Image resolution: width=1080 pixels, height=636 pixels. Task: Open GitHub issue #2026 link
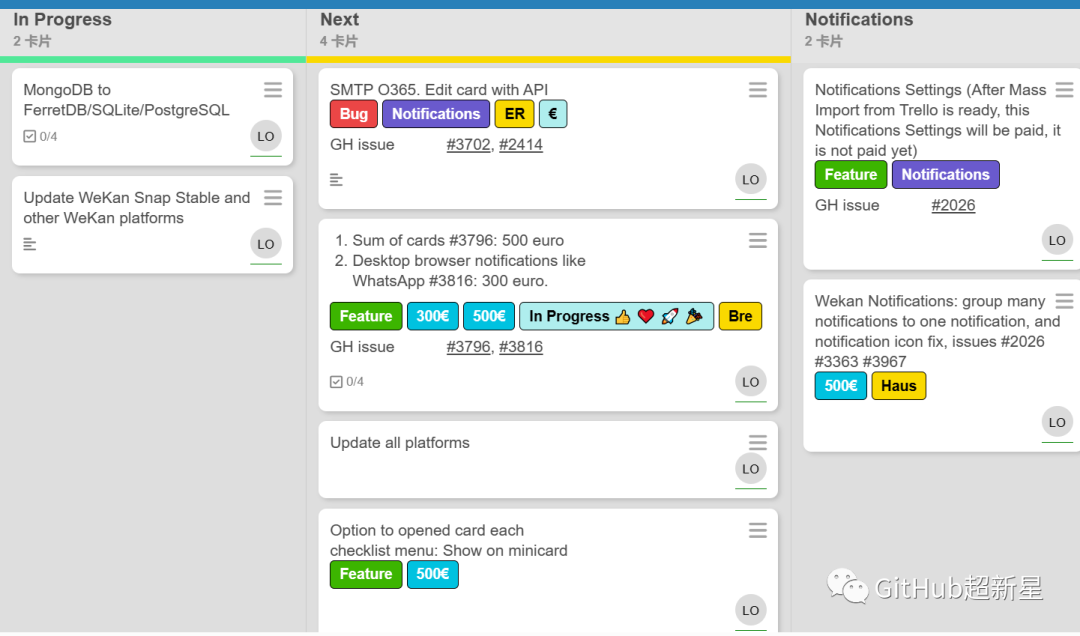click(953, 205)
